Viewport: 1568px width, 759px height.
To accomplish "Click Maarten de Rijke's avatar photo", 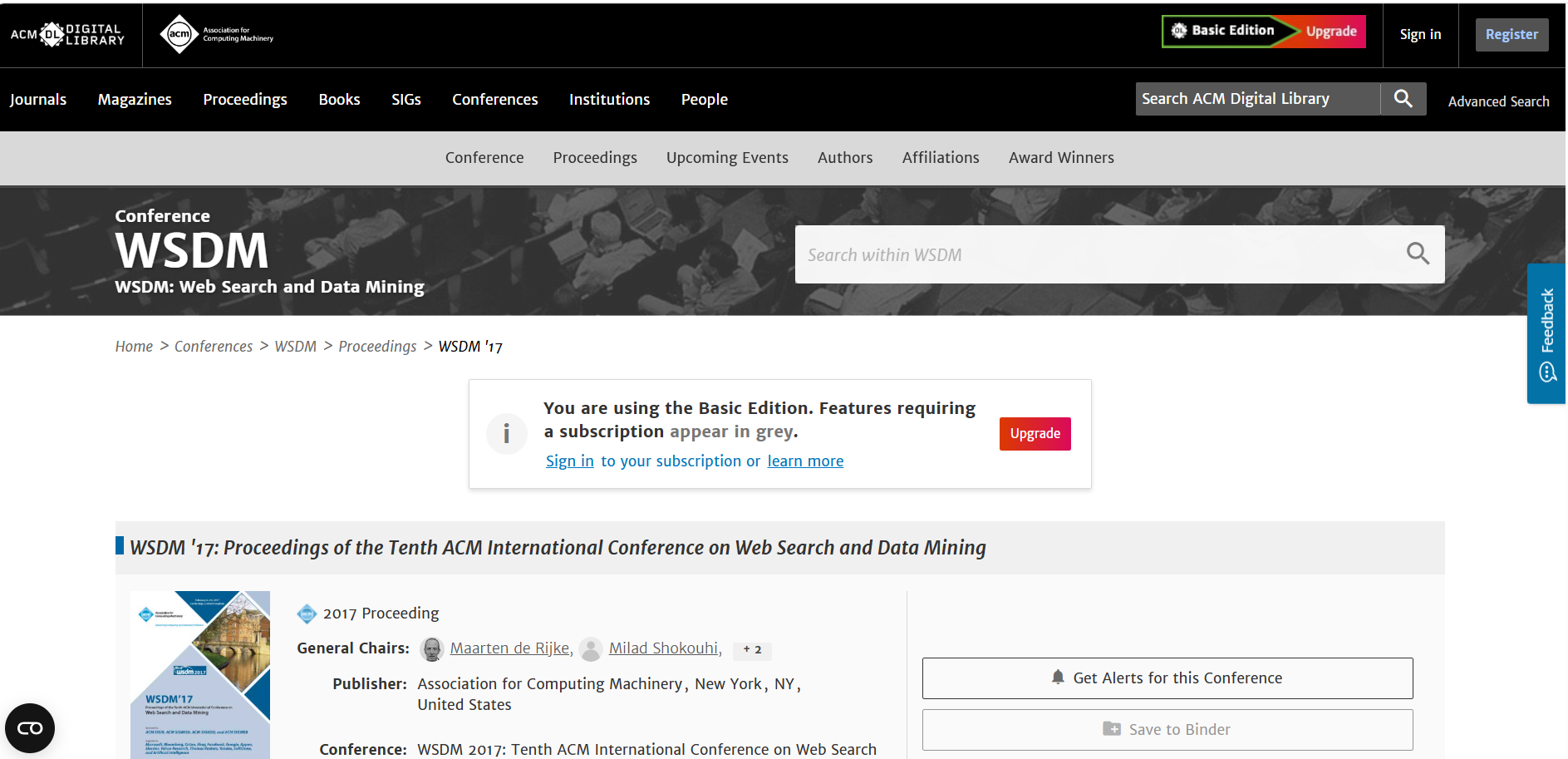I will coord(432,649).
